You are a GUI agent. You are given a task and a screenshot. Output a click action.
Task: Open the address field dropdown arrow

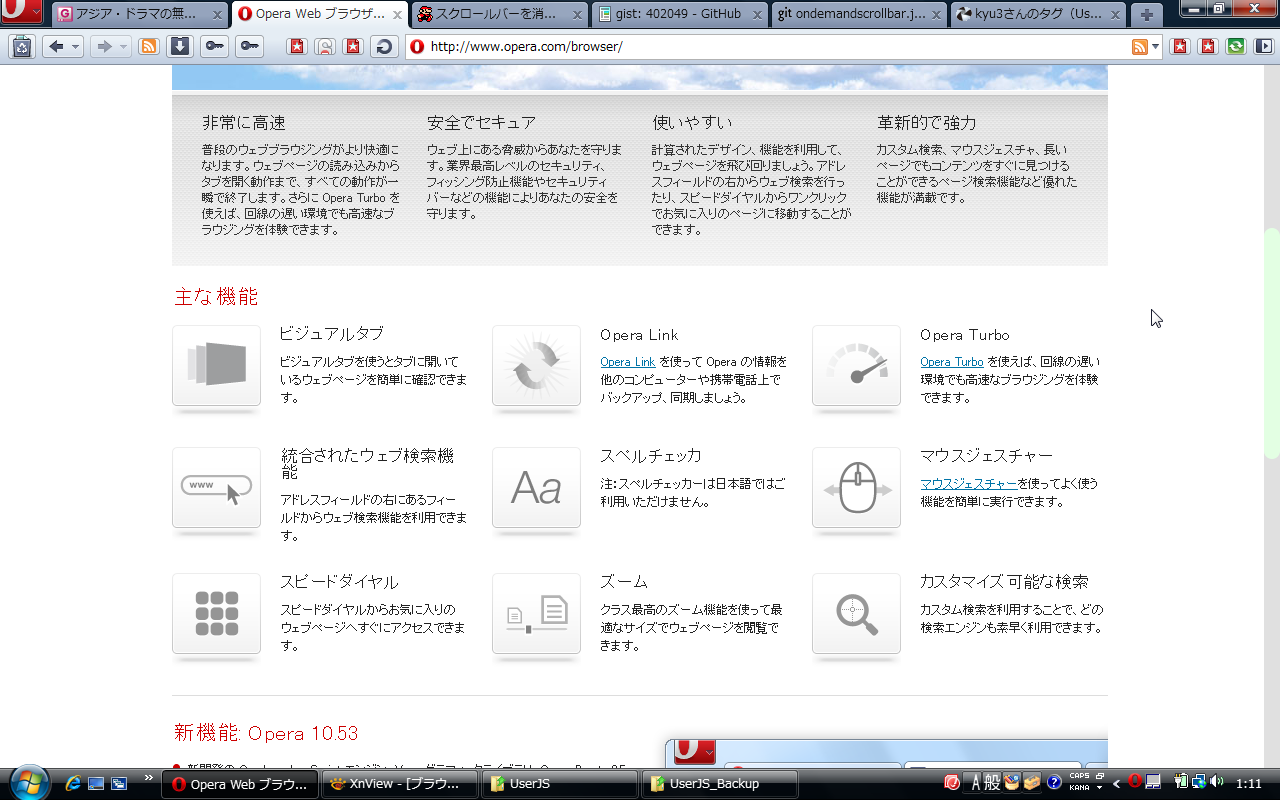1155,47
